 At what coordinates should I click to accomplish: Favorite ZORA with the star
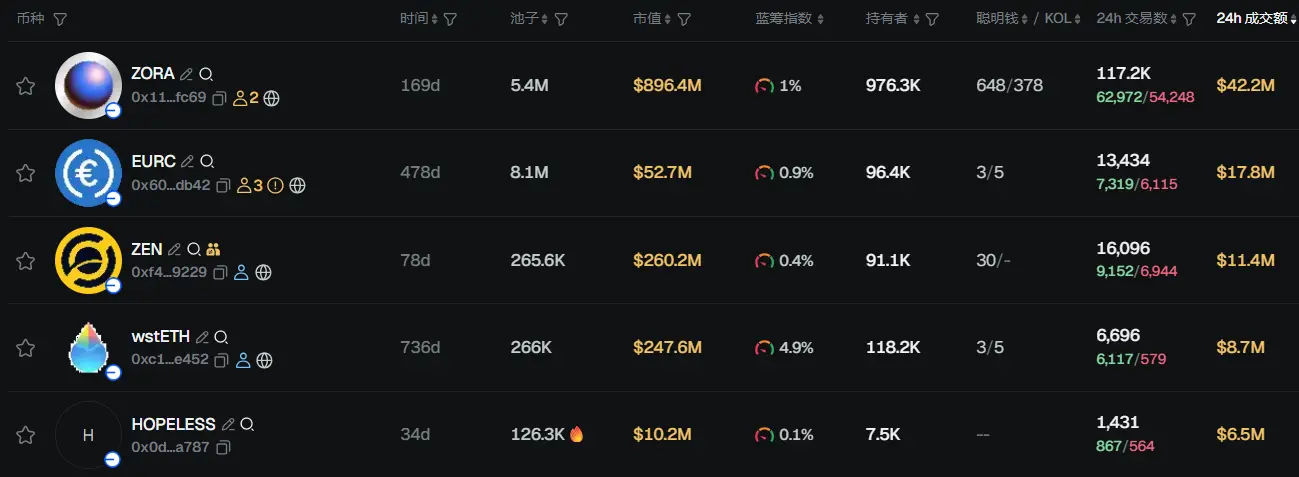[26, 86]
